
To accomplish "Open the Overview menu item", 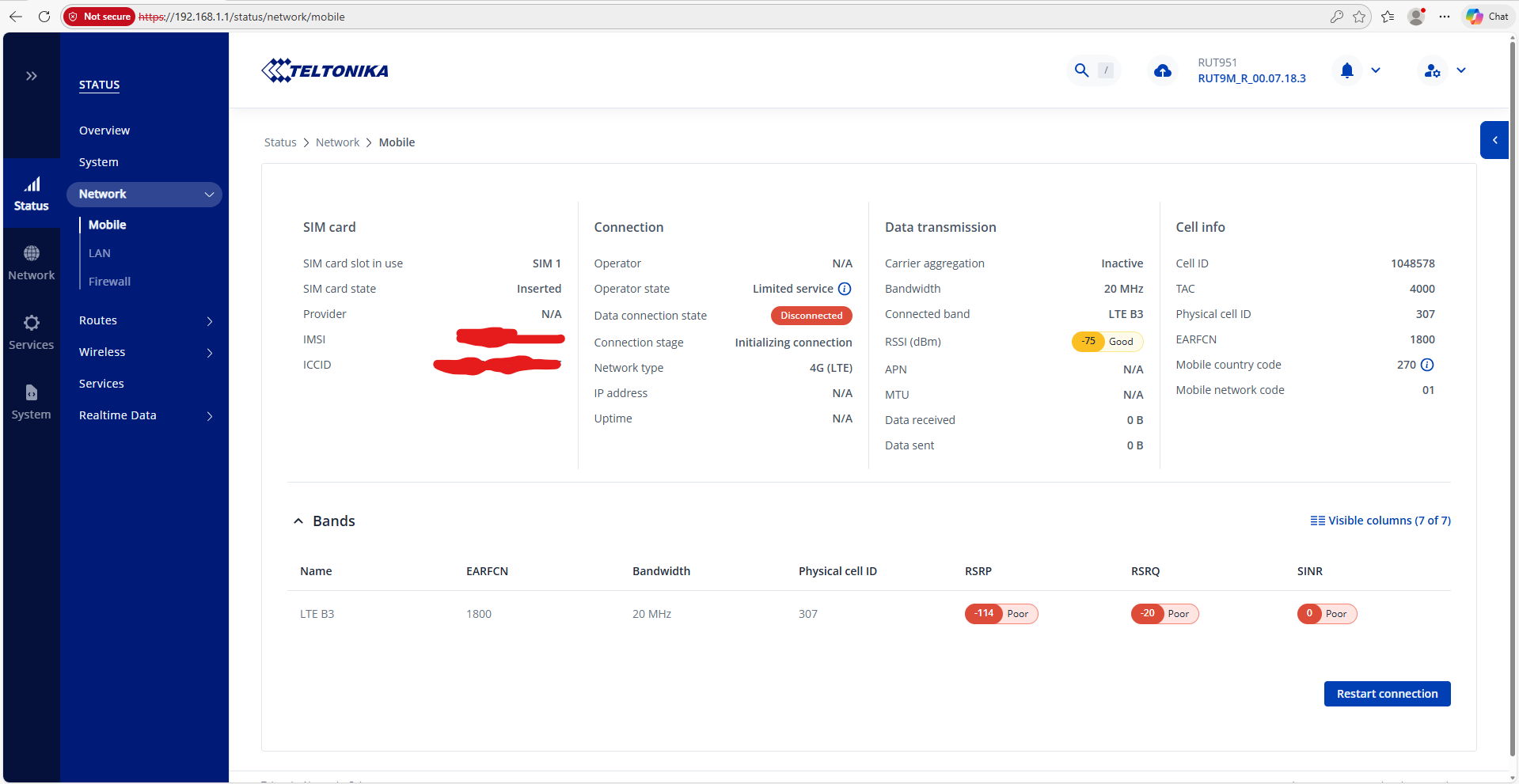I will [x=104, y=131].
